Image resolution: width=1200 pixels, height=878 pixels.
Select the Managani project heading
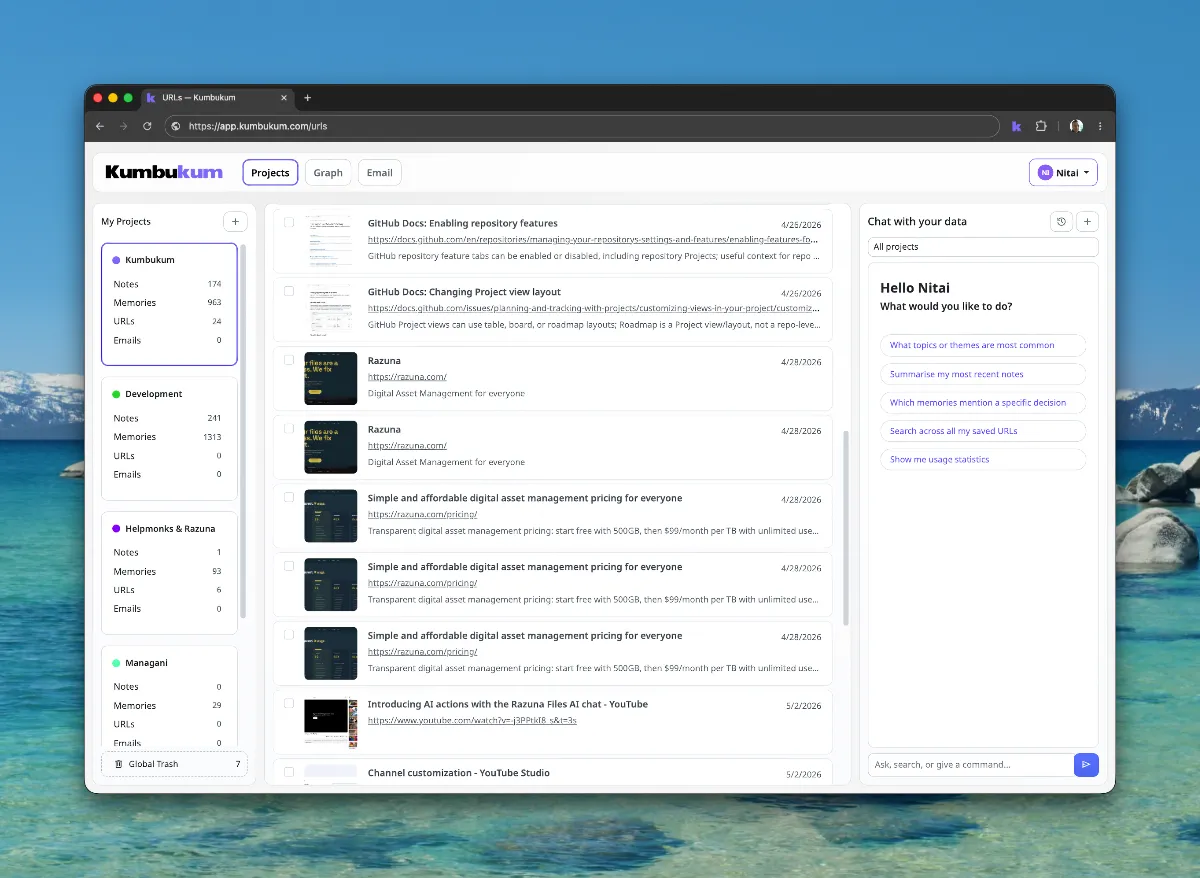tap(146, 663)
